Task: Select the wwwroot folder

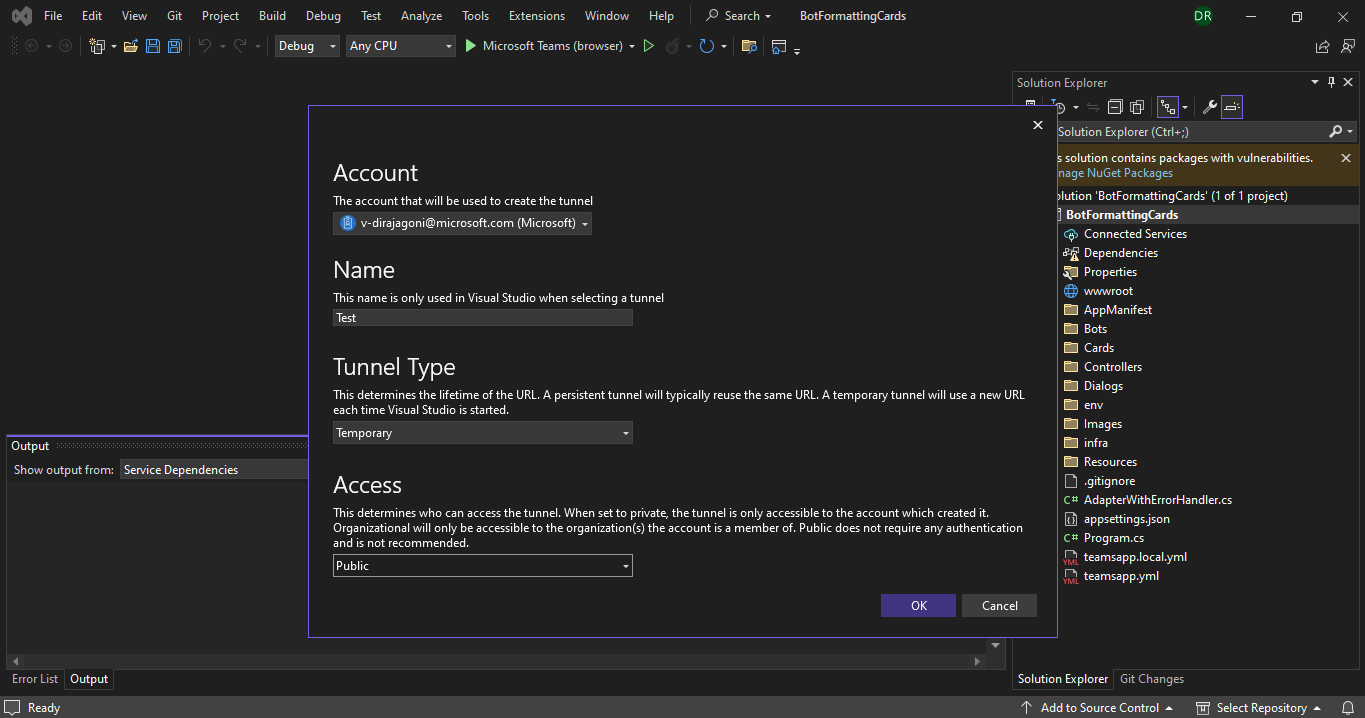Action: point(1108,291)
